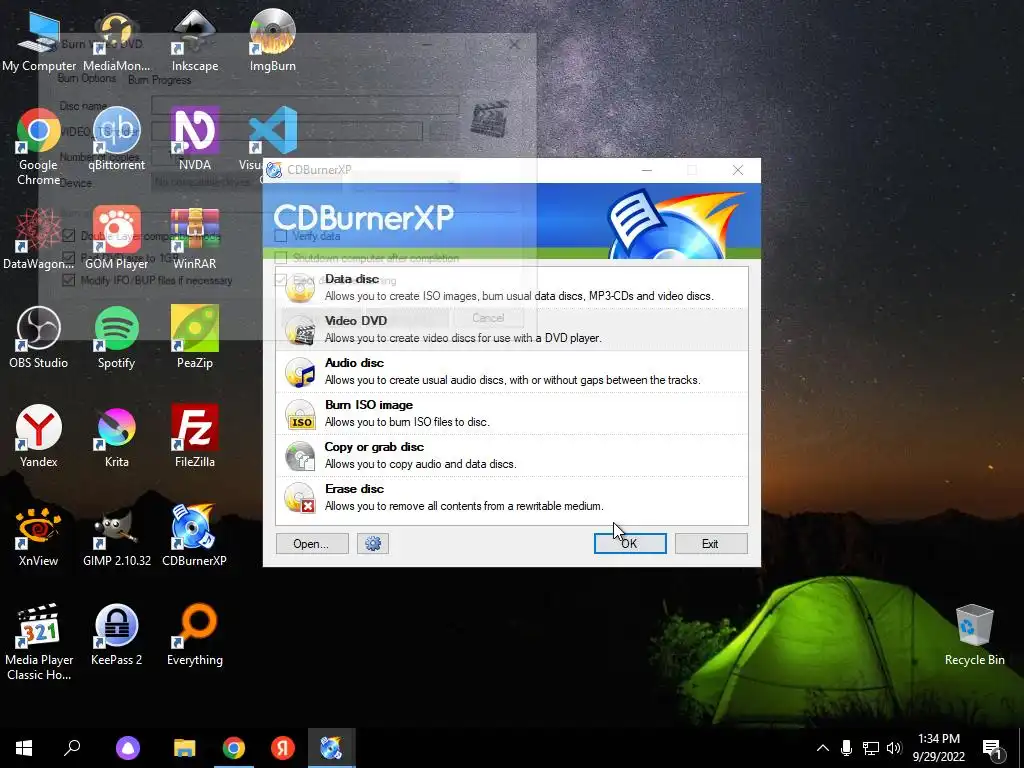Screen dimensions: 1024x768
Task: Click the Open... button
Action: (x=312, y=543)
